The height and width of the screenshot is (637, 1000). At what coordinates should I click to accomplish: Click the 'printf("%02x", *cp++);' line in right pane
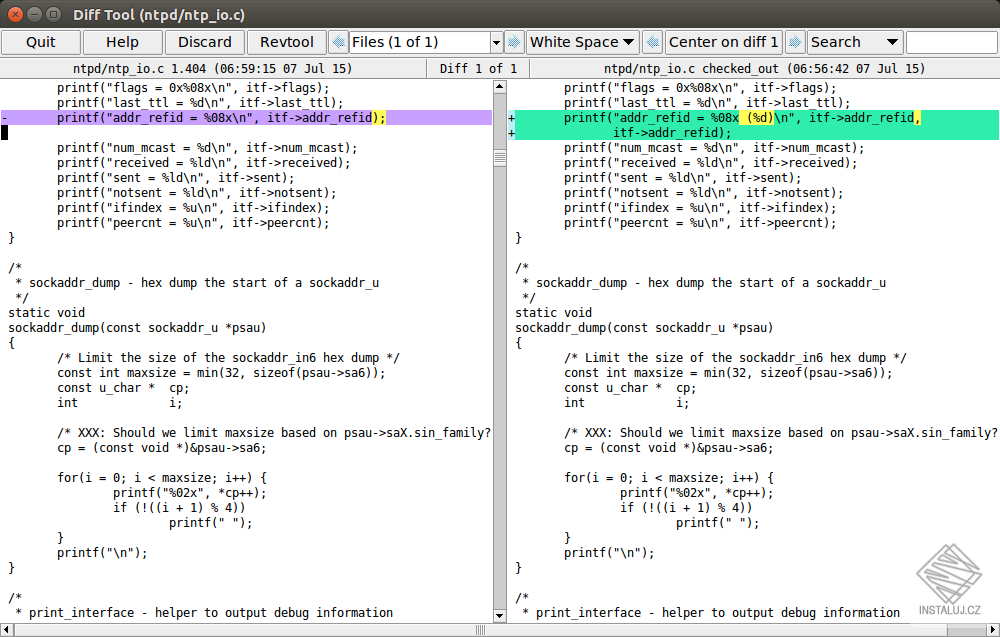pyautogui.click(x=696, y=493)
